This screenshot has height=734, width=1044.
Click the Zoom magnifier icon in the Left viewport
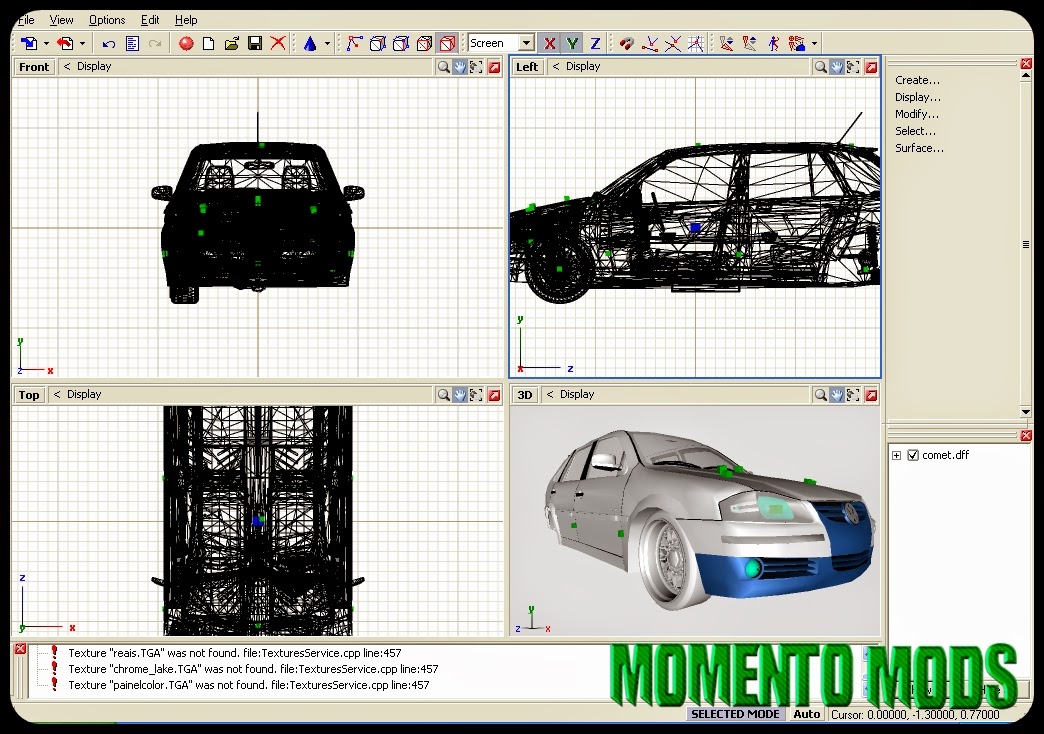(822, 66)
